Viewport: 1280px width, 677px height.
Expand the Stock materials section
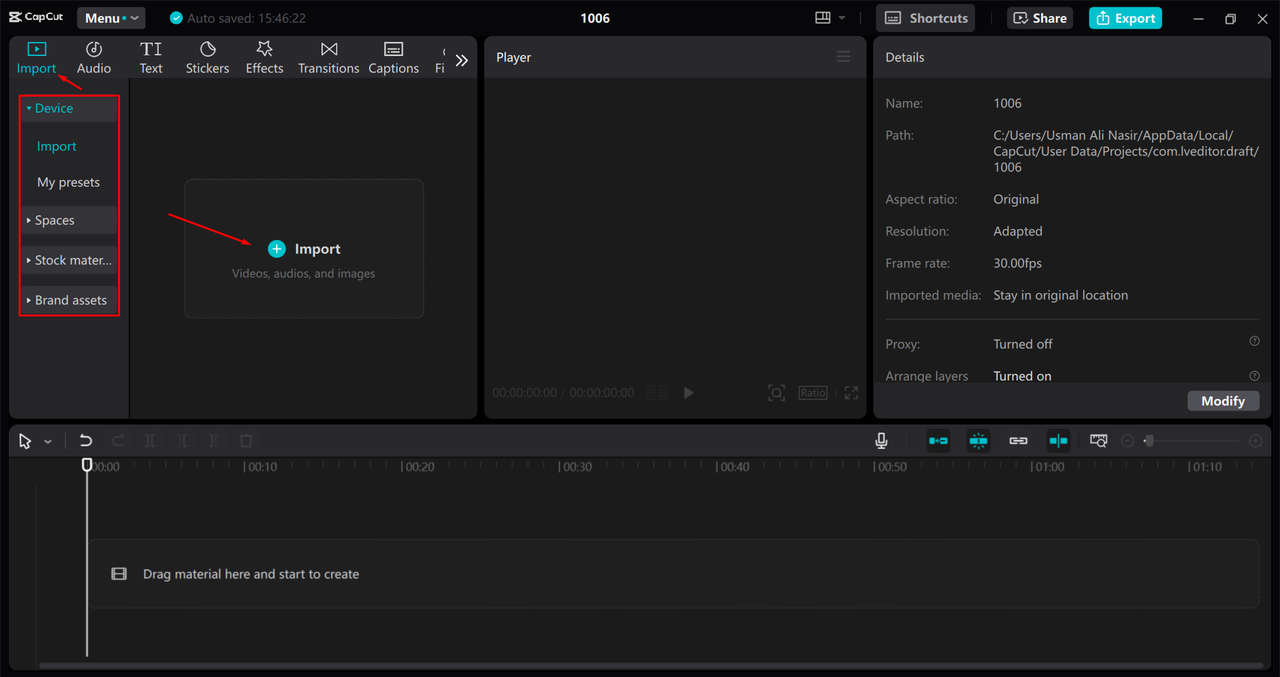(x=69, y=260)
